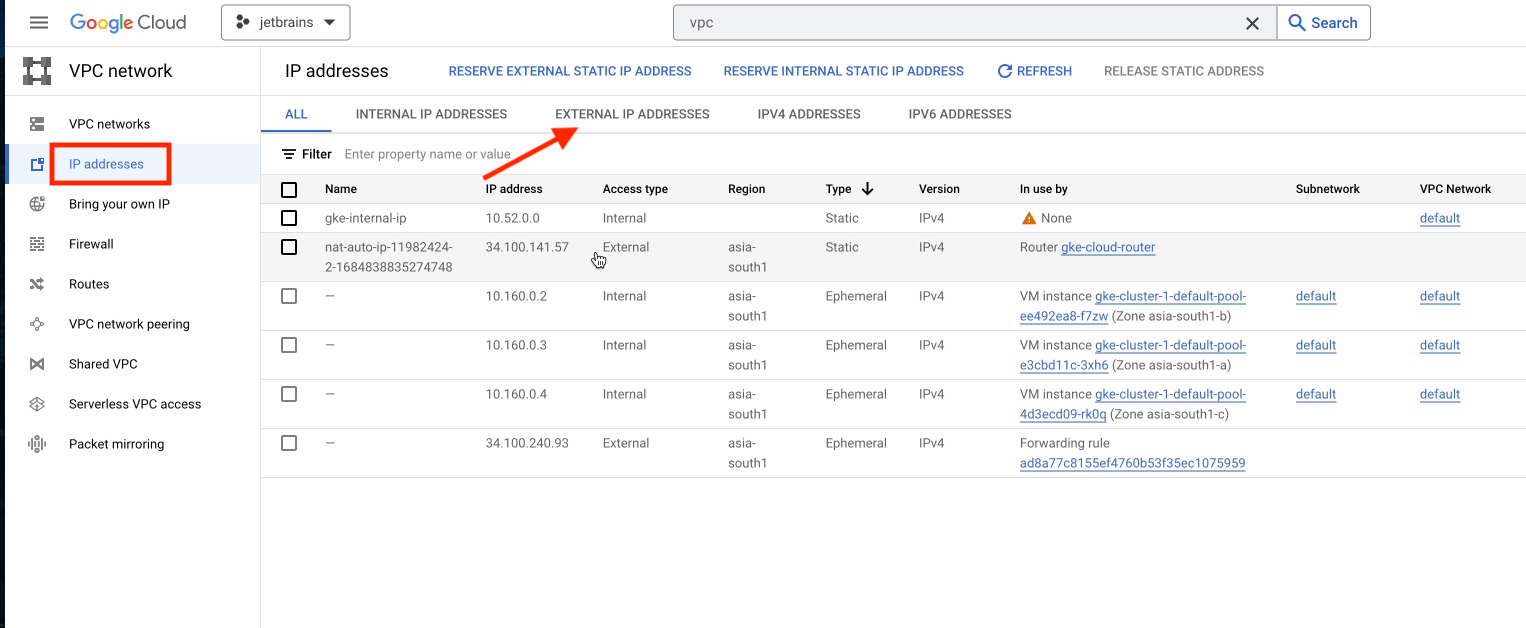The width and height of the screenshot is (1526, 628).
Task: Open the jetbrains project selector dropdown
Action: coord(285,23)
